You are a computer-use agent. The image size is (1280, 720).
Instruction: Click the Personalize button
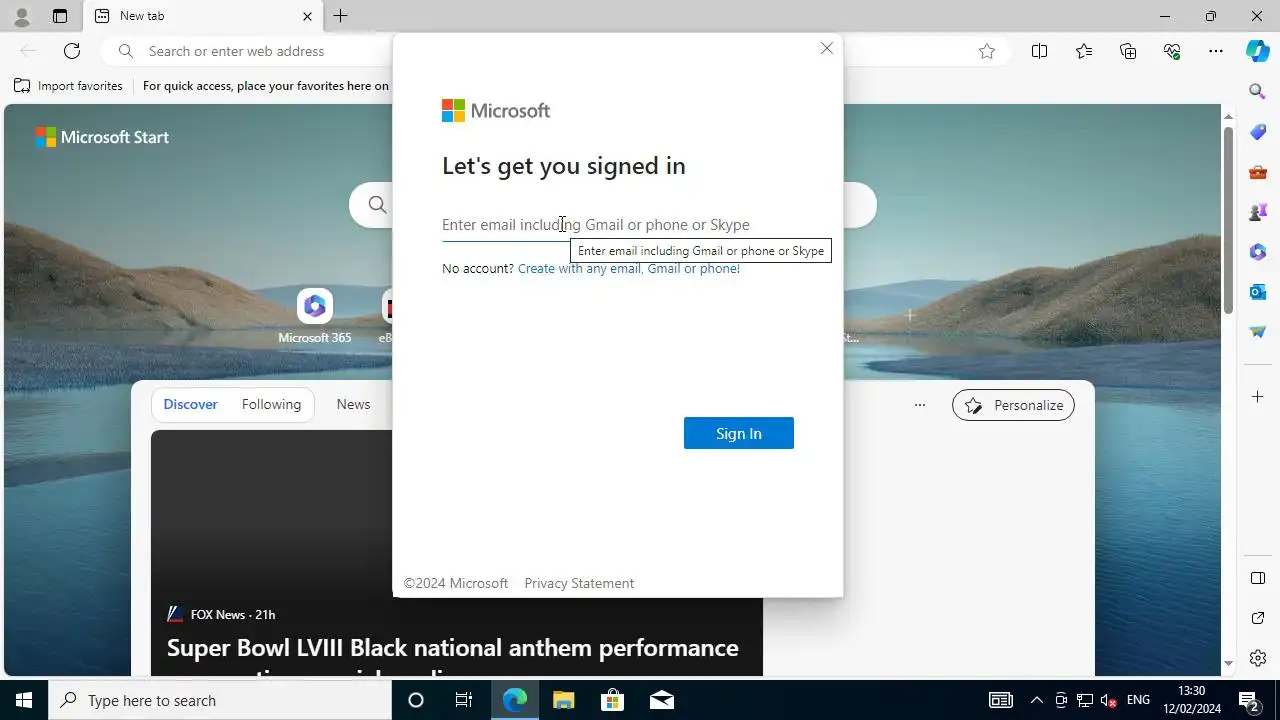[1013, 405]
